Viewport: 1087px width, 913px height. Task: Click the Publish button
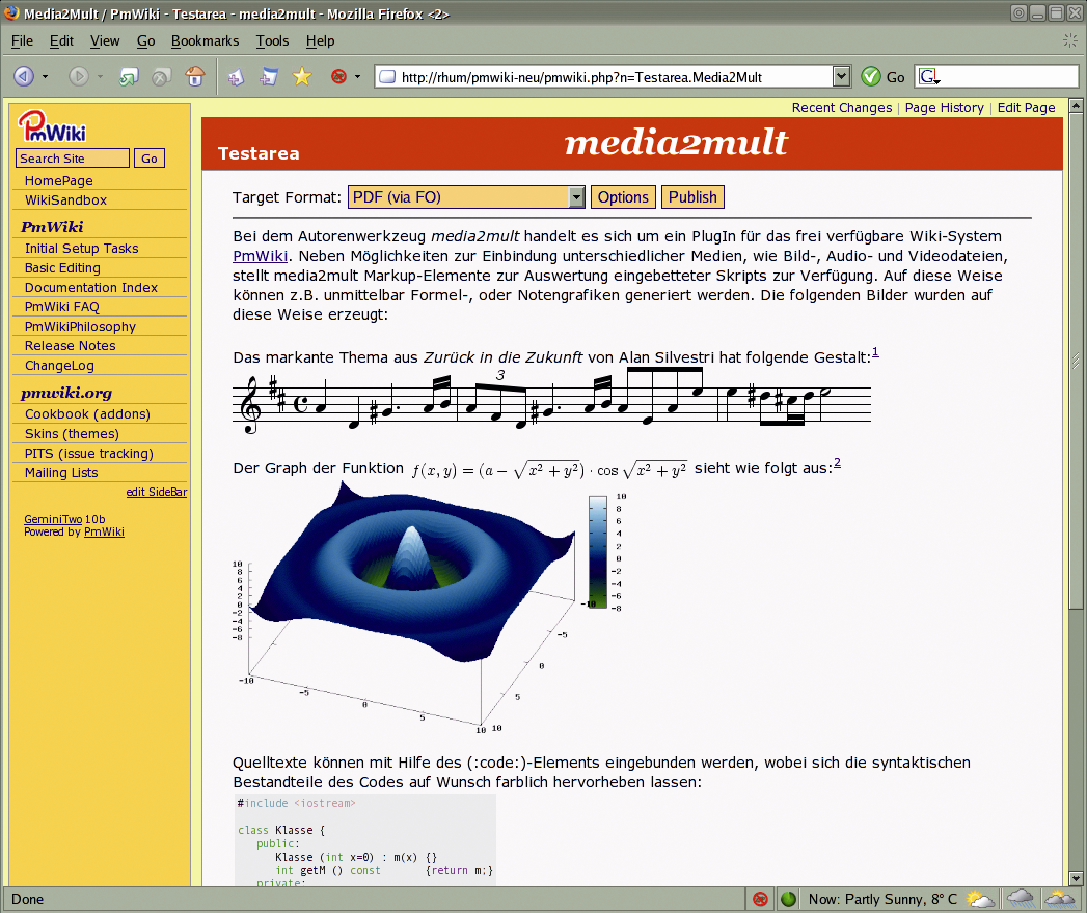[693, 198]
